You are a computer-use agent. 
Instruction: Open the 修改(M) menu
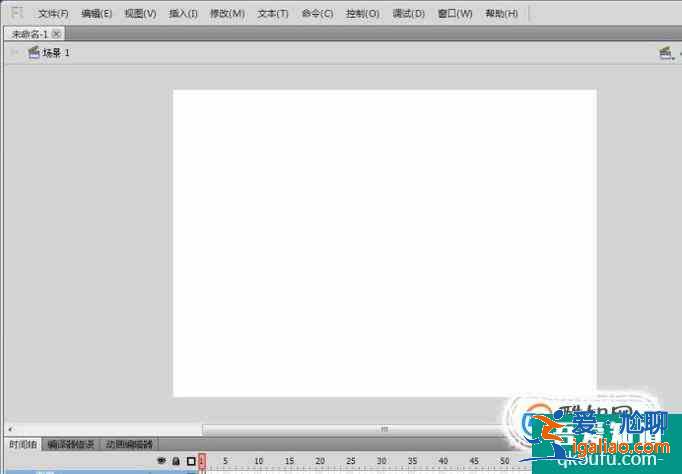[227, 14]
